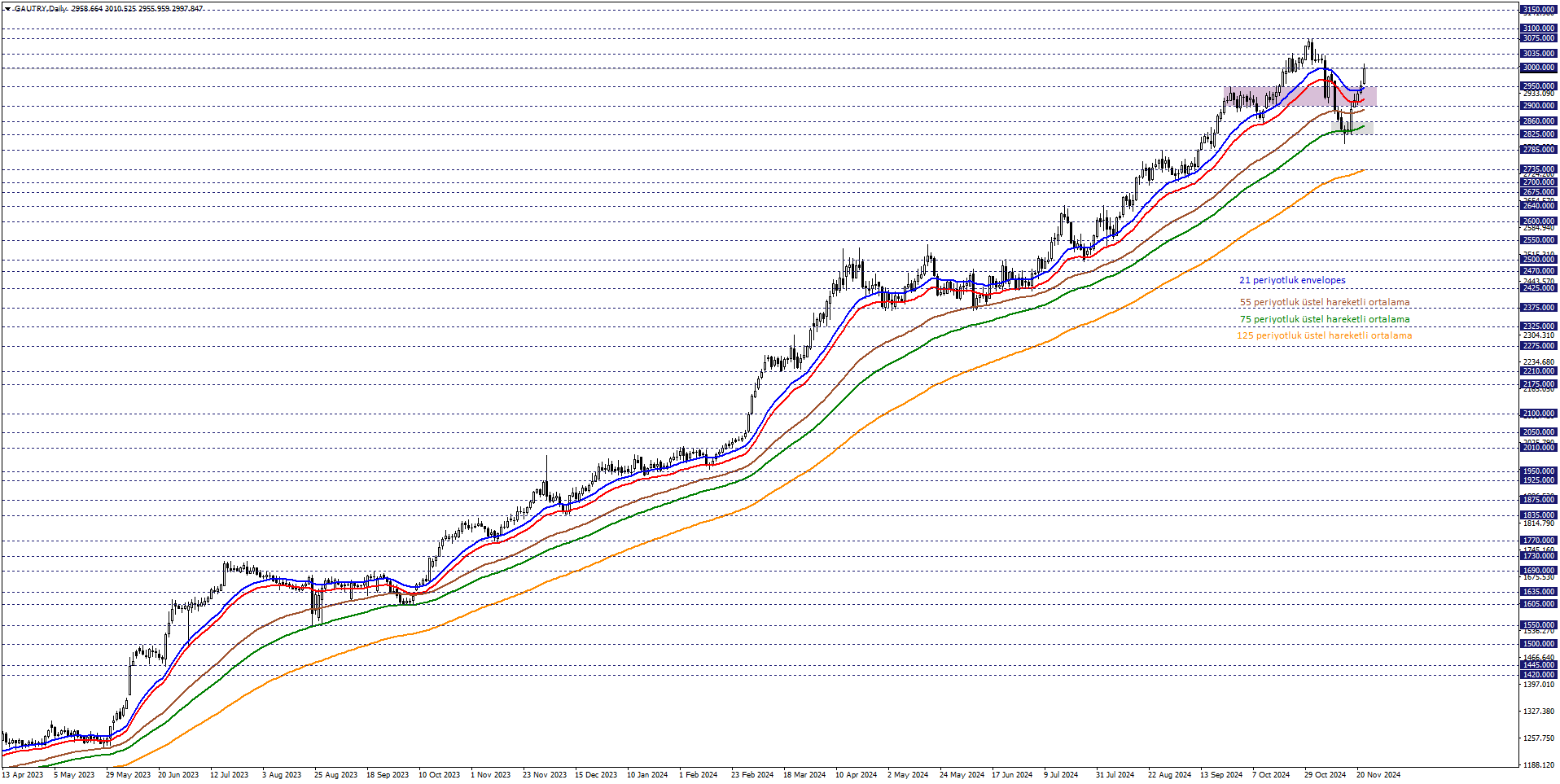Click the 2675.000 price level label
This screenshot has width=1560, height=784.
point(1538,192)
